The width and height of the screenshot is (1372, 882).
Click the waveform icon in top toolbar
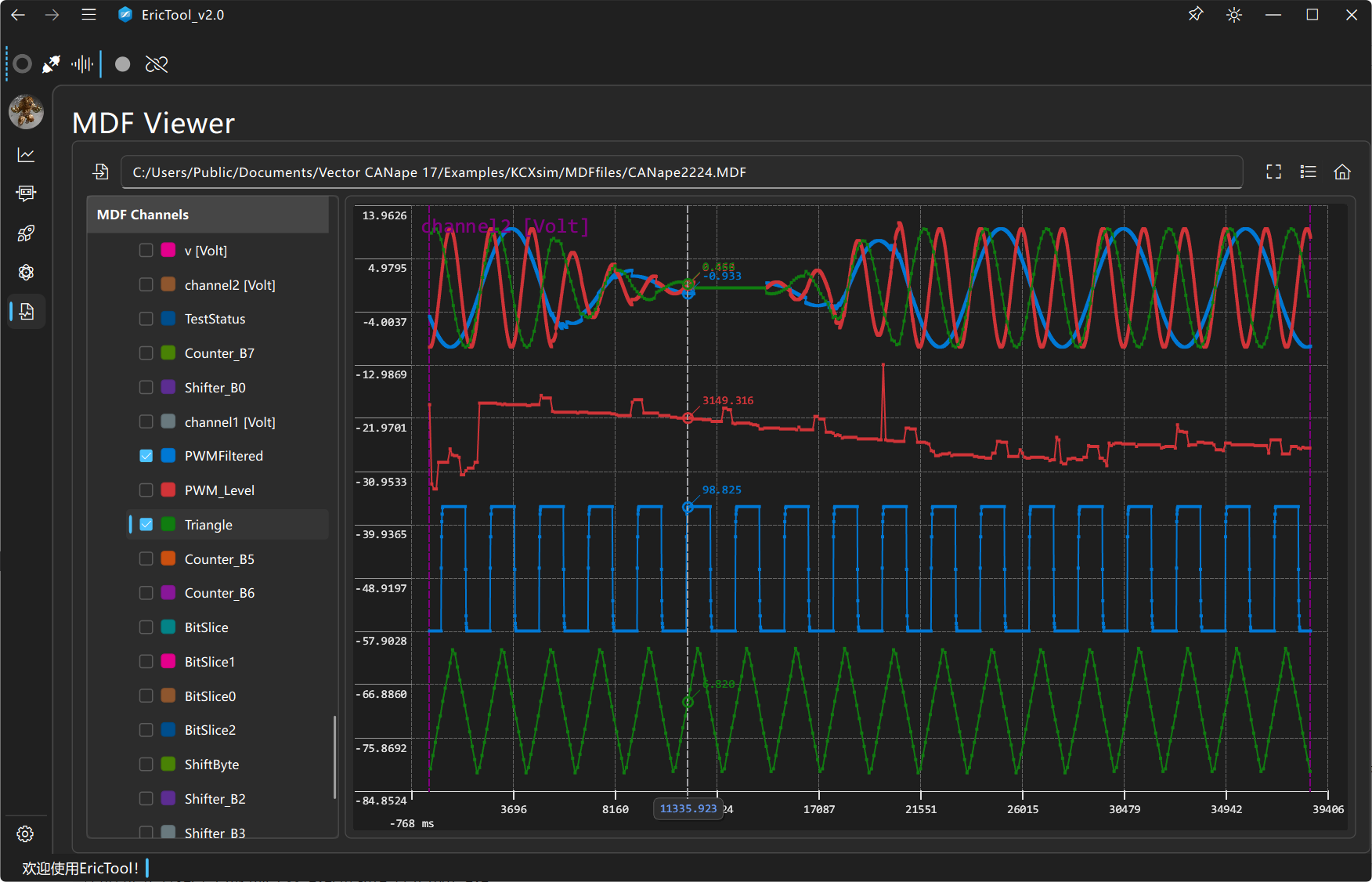coord(82,64)
